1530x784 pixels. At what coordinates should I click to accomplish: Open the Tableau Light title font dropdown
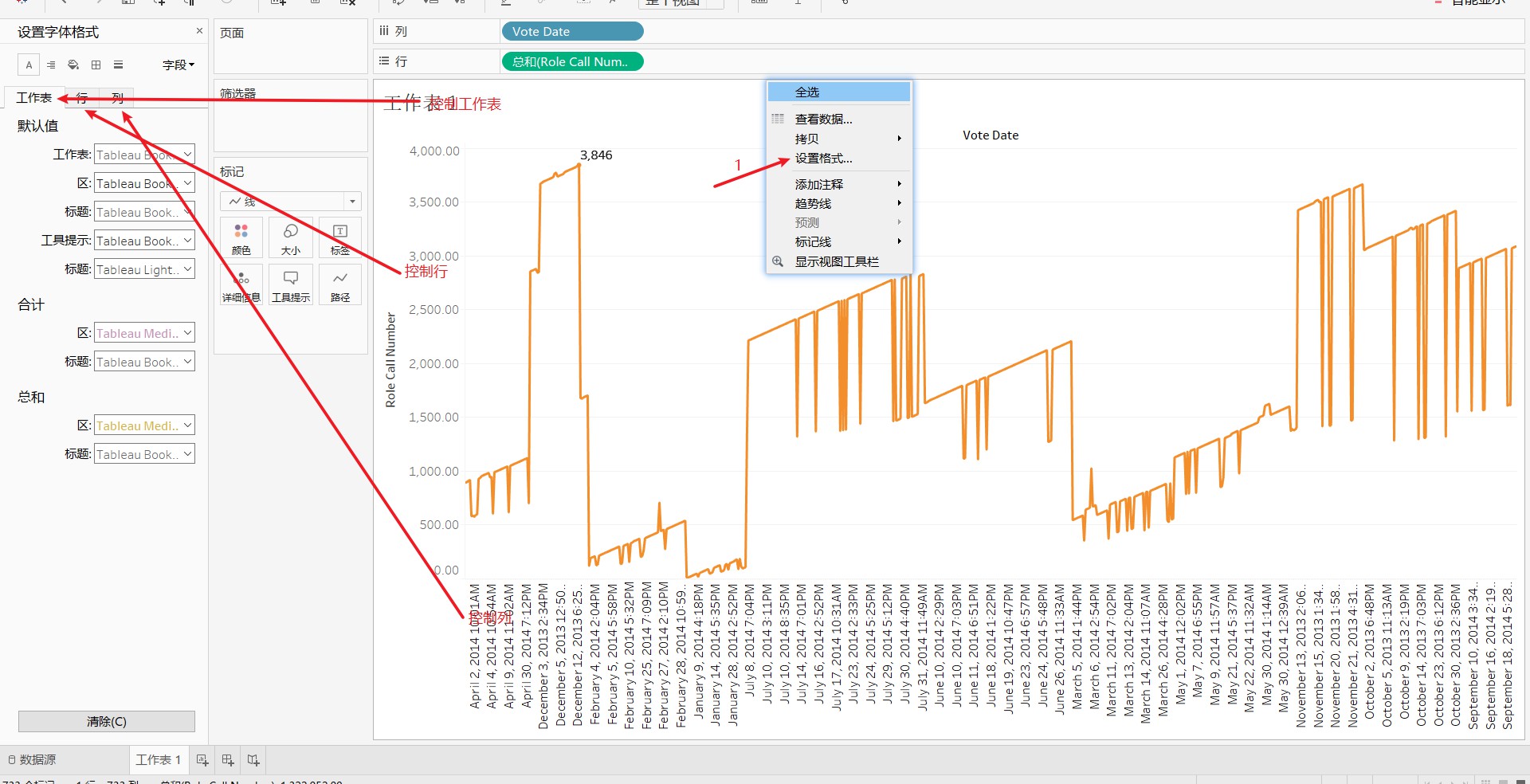point(144,269)
